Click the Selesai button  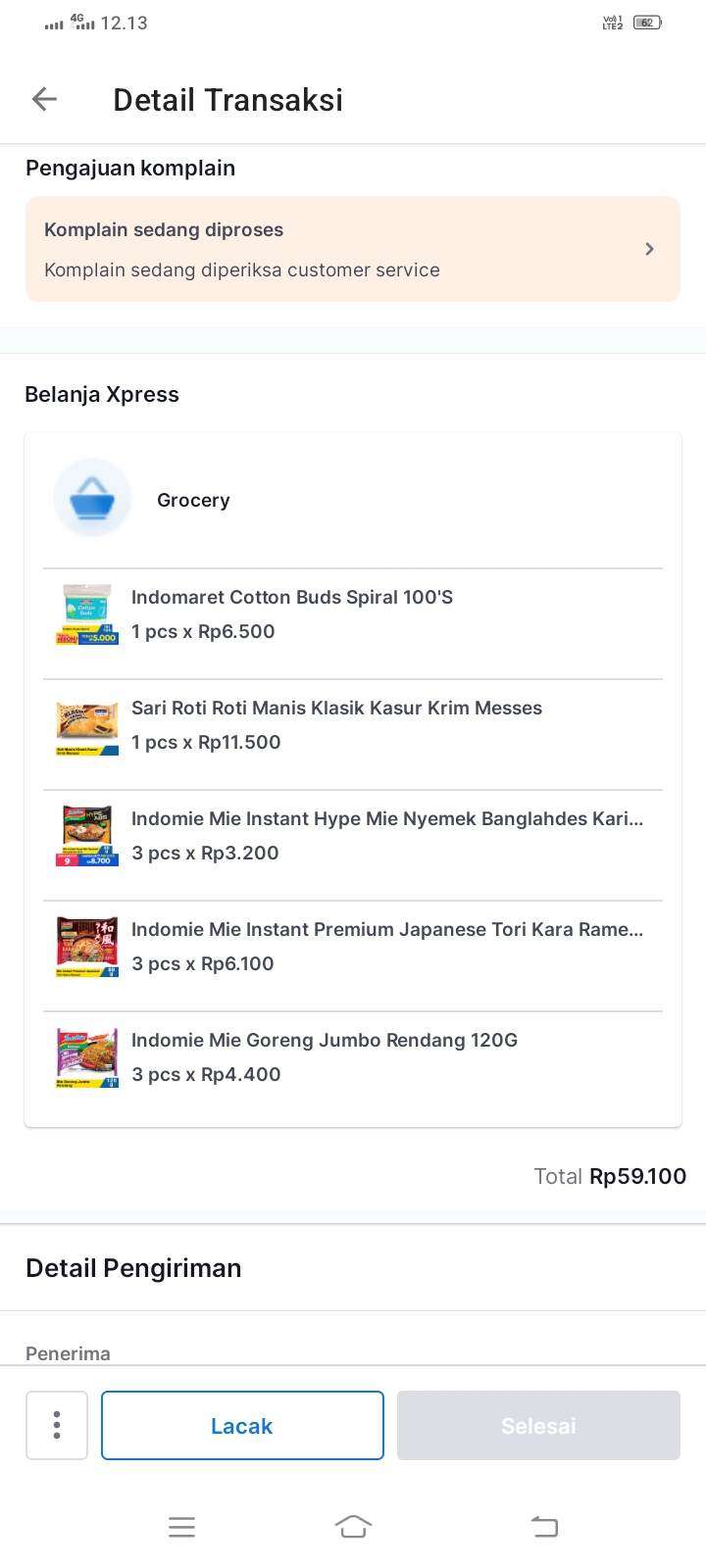click(x=538, y=1425)
